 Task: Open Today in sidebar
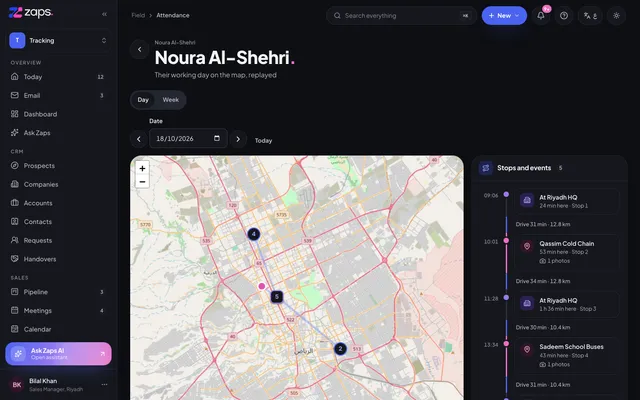(58, 77)
